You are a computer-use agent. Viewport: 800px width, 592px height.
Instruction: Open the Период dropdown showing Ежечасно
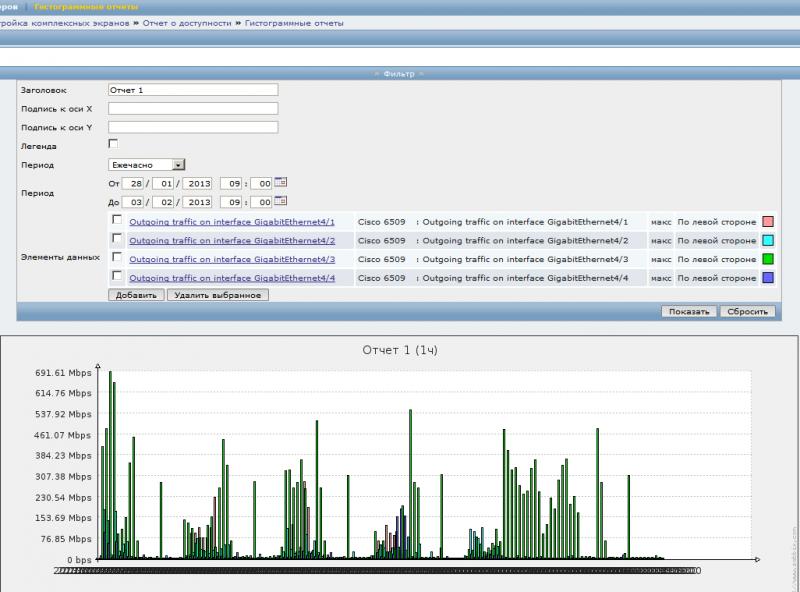(x=146, y=164)
